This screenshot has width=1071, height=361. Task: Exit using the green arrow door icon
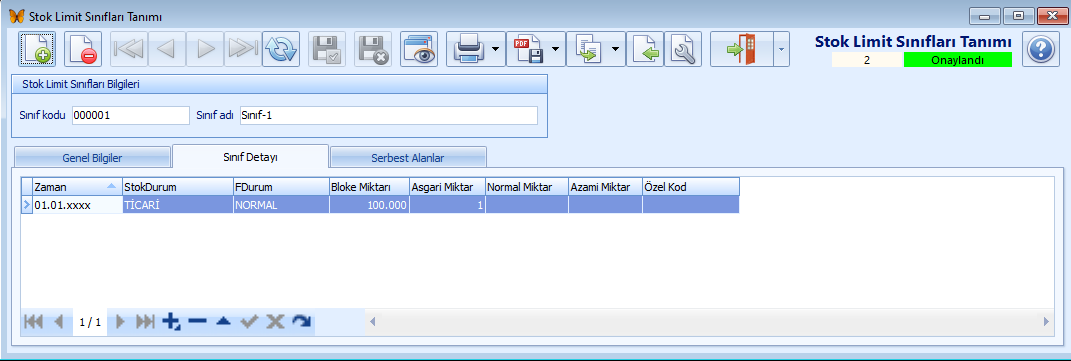(742, 49)
